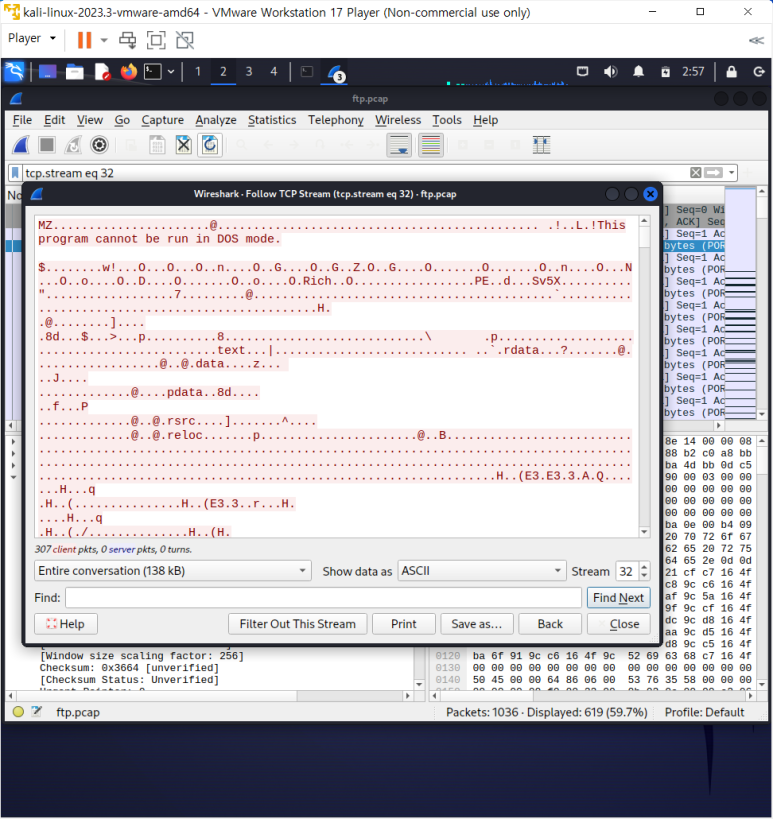Click packet details horizontal scrollbar
773x819 pixels.
pos(209,696)
